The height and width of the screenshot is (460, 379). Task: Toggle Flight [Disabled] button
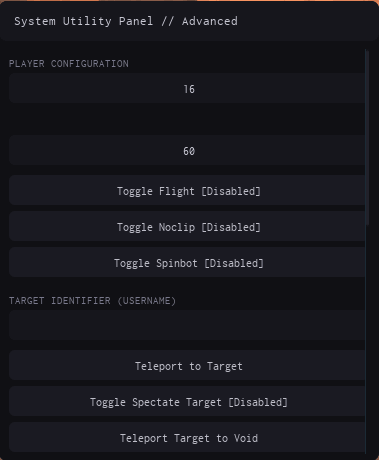[187, 190]
